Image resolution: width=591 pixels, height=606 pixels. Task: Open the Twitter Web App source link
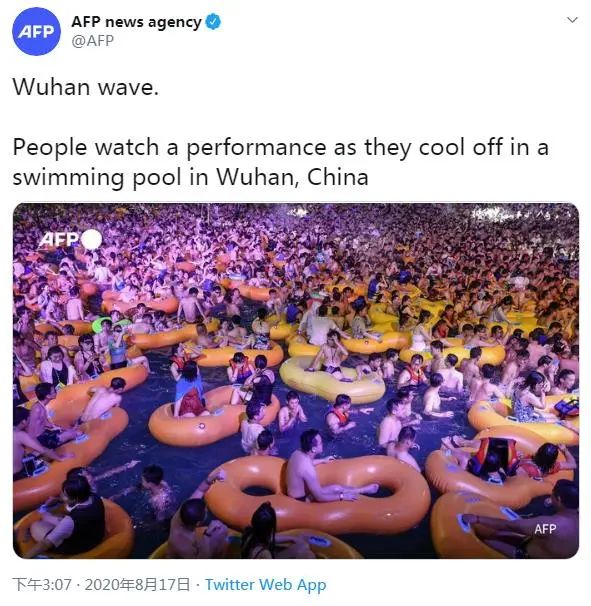(266, 584)
